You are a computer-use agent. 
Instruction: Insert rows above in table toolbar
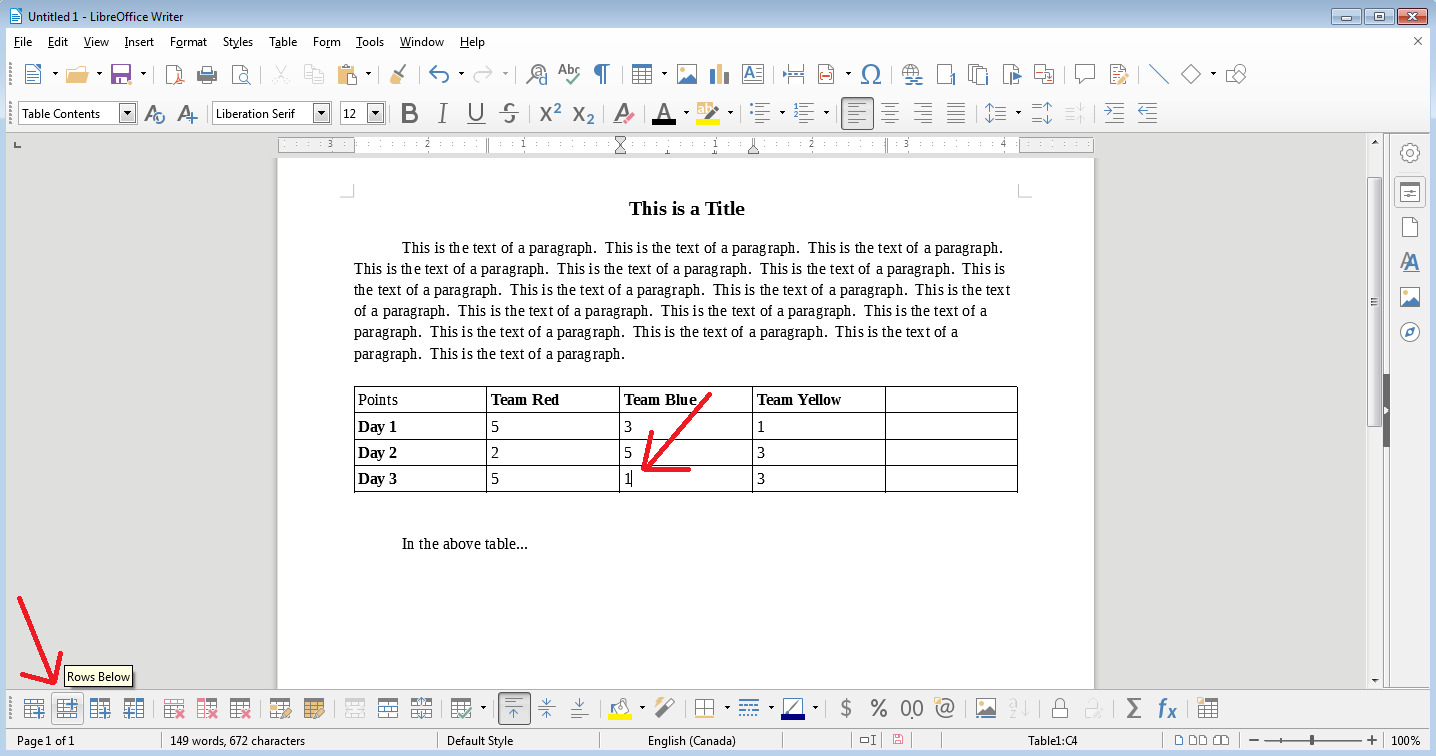[34, 709]
